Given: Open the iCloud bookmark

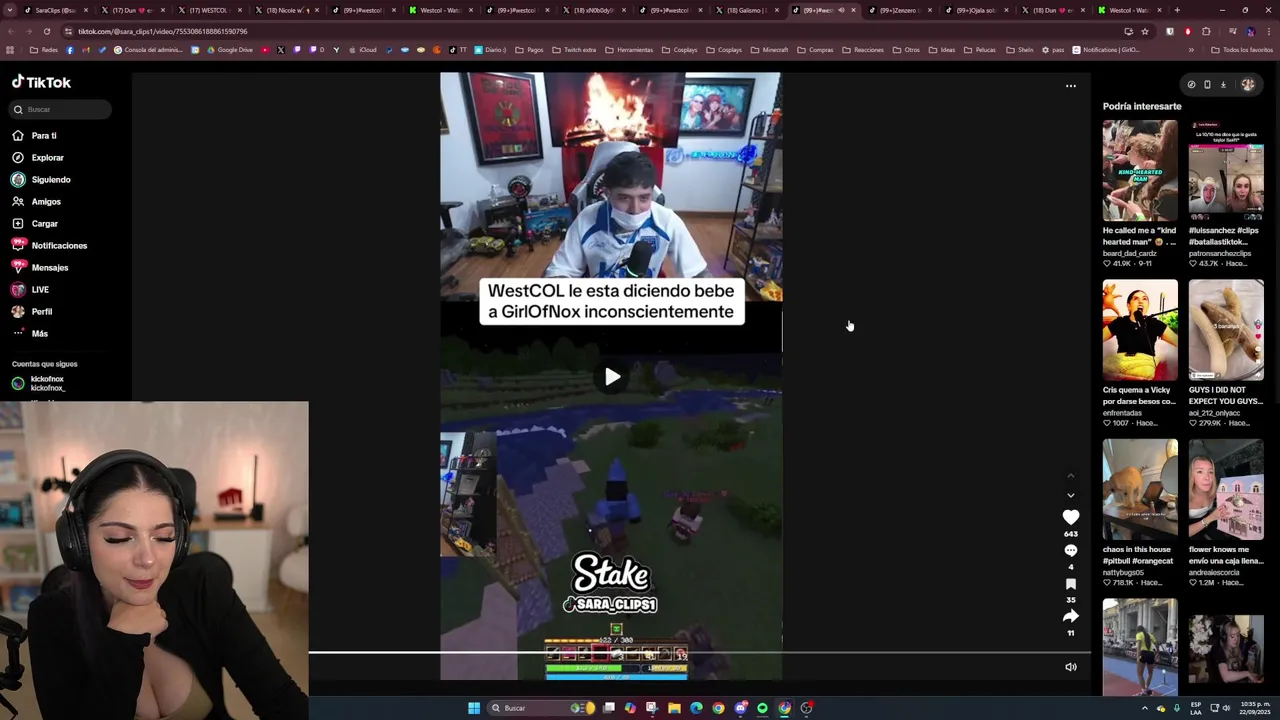Looking at the screenshot, I should point(363,50).
